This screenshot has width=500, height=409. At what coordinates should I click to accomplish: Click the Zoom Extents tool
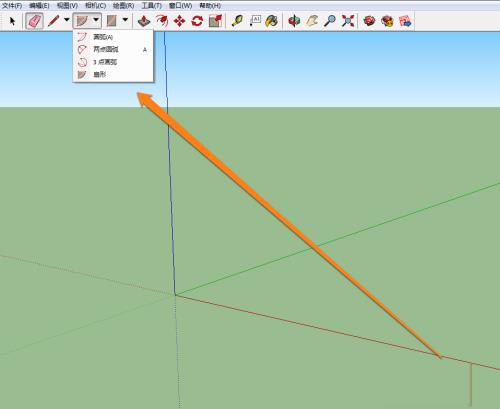tap(348, 21)
